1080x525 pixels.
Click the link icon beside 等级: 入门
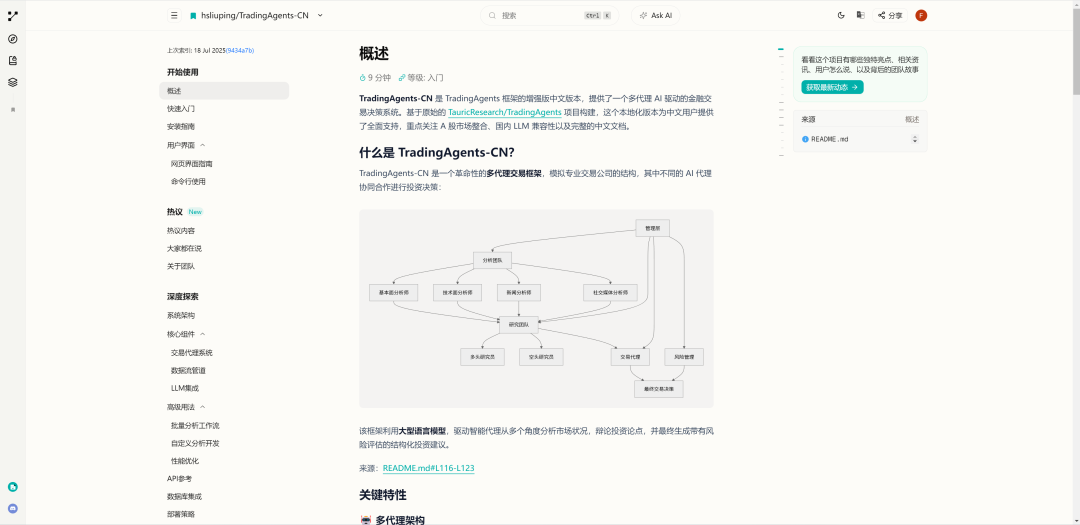click(x=402, y=78)
